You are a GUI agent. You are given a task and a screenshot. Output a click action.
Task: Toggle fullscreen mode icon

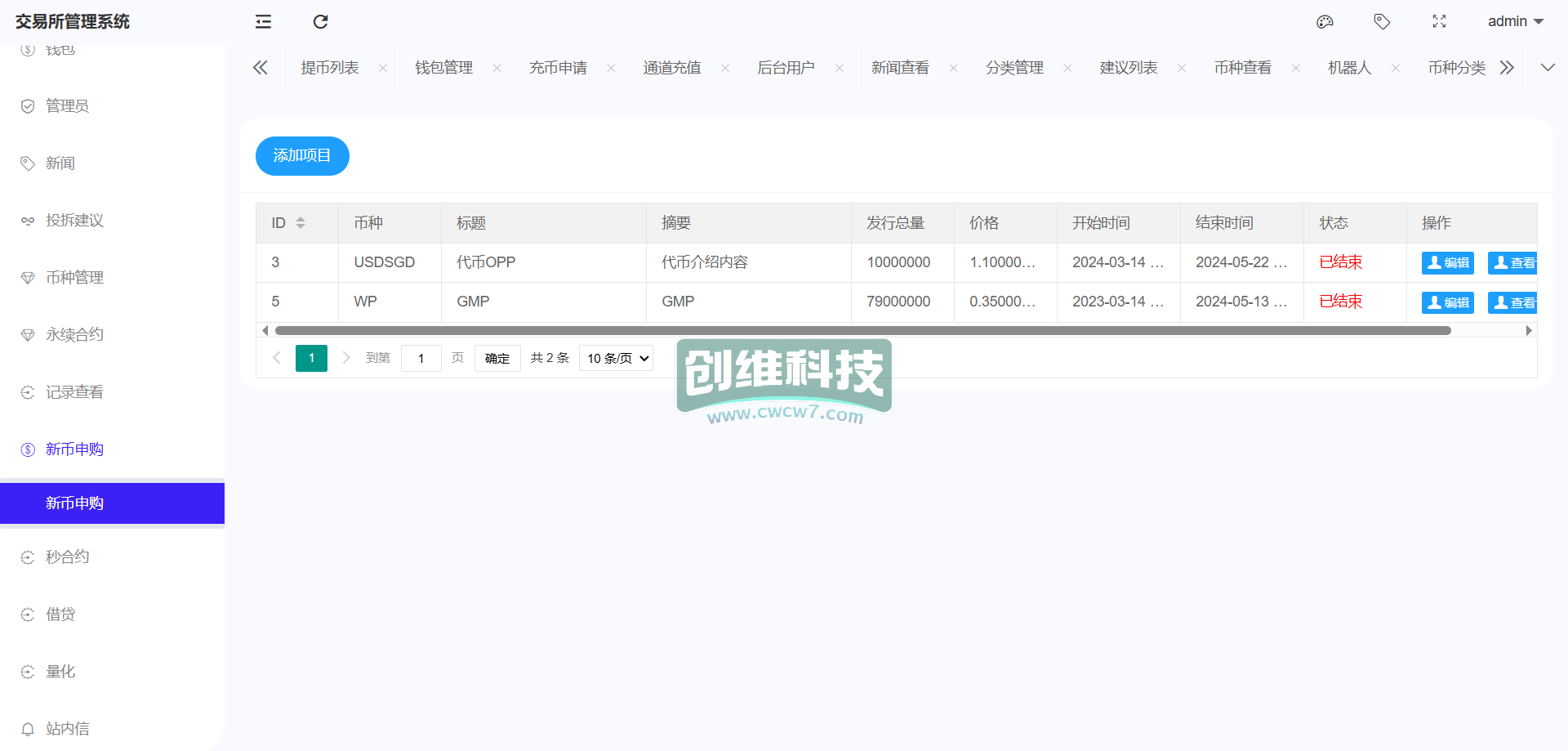point(1439,22)
